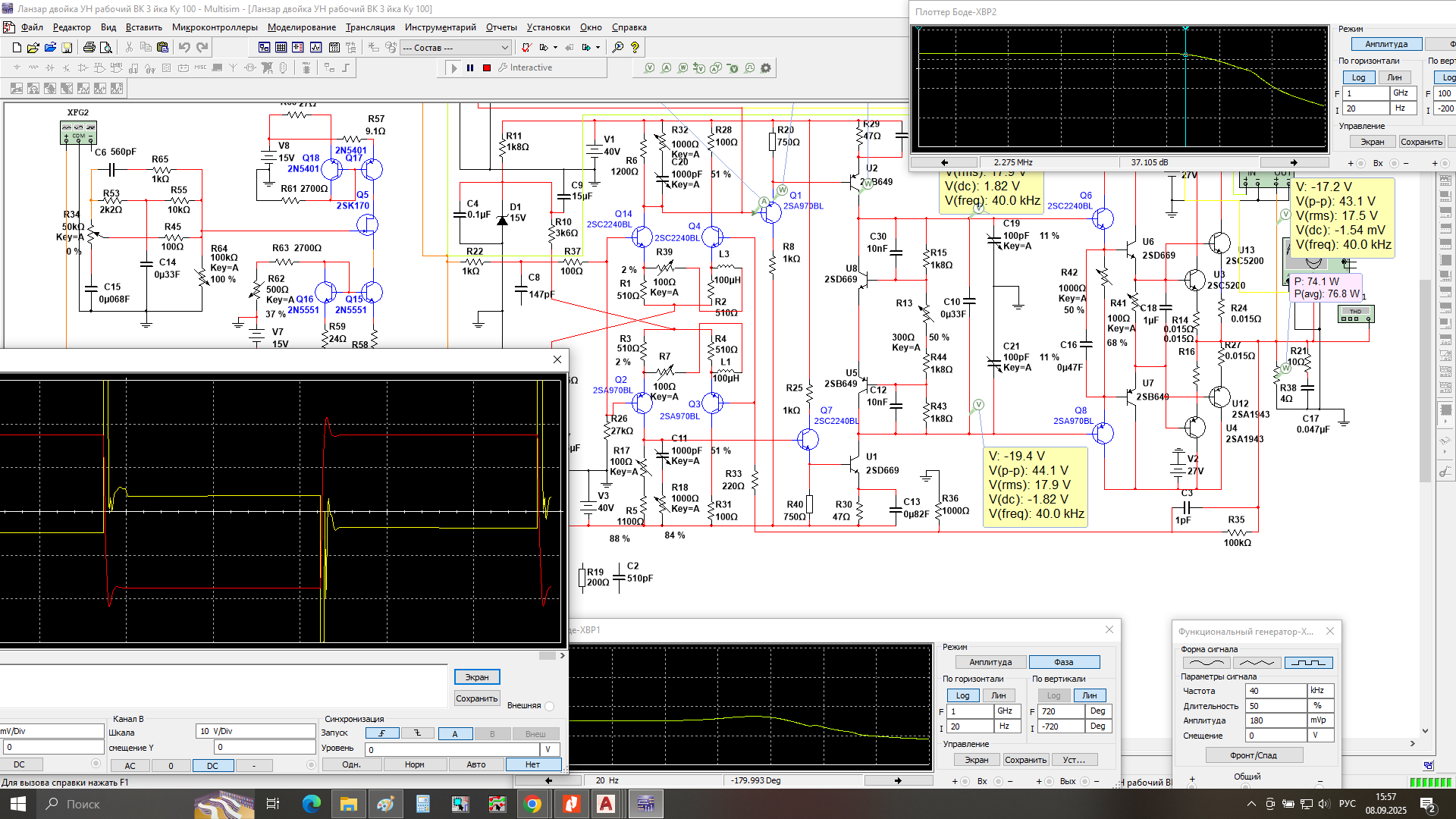Image resolution: width=1456 pixels, height=819 pixels.
Task: Select triangle waveform in function generator
Action: click(x=1257, y=663)
